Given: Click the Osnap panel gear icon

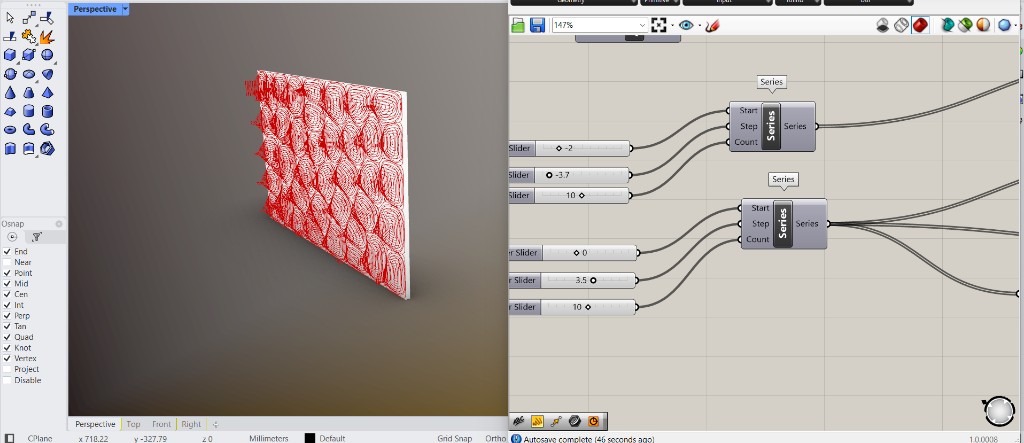Looking at the screenshot, I should [x=59, y=223].
